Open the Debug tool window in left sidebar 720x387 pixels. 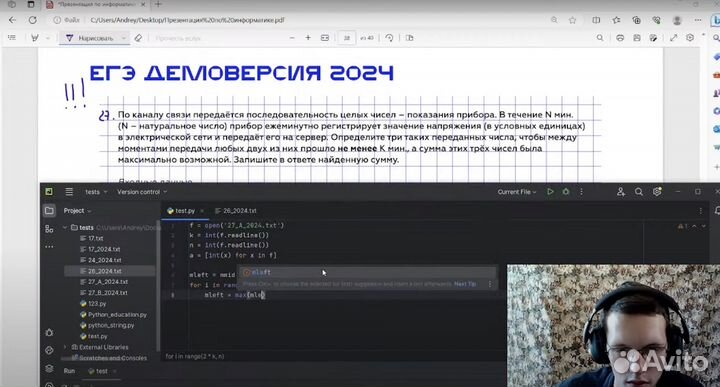(x=49, y=332)
